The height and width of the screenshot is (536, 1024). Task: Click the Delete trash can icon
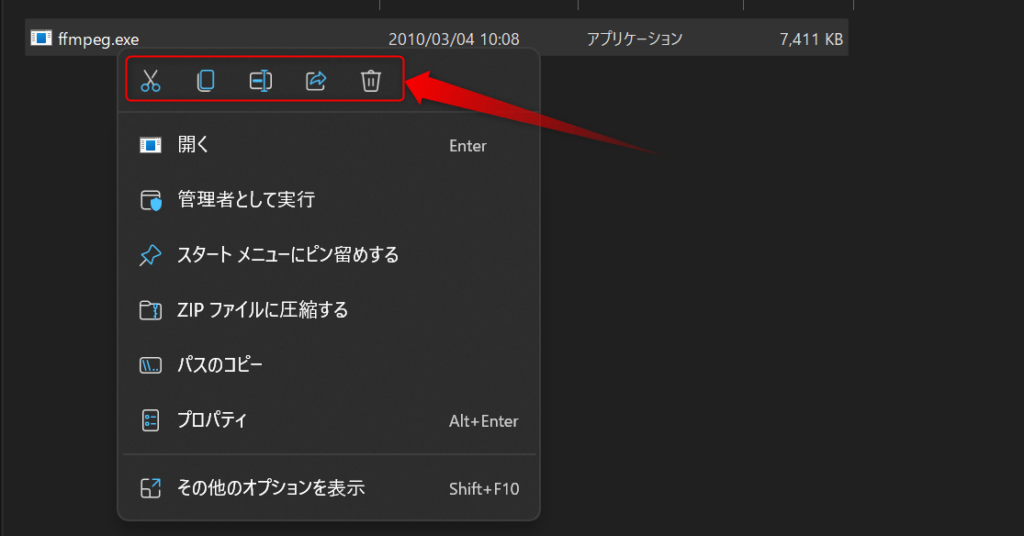tap(371, 81)
